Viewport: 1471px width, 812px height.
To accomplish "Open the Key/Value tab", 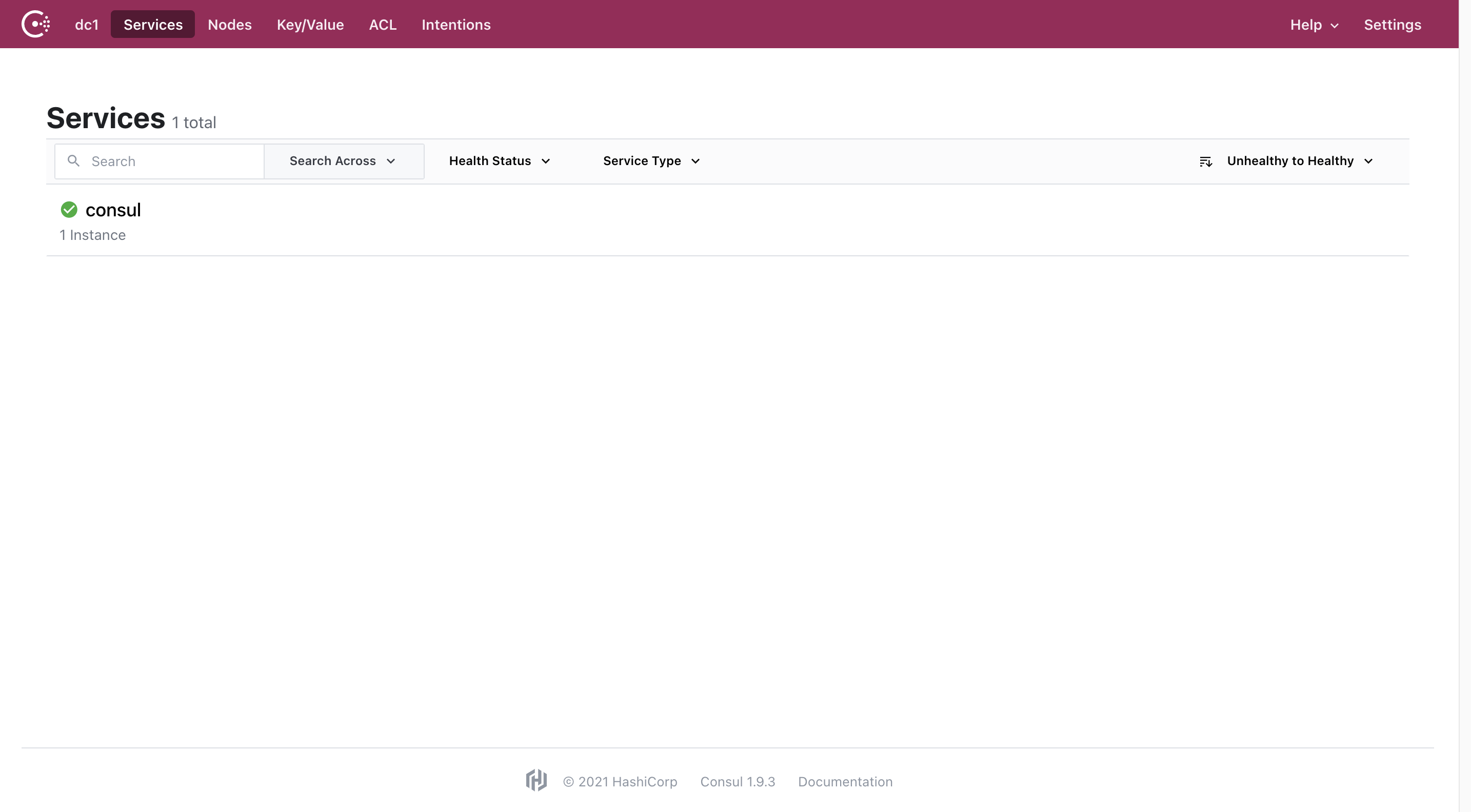I will click(x=310, y=25).
